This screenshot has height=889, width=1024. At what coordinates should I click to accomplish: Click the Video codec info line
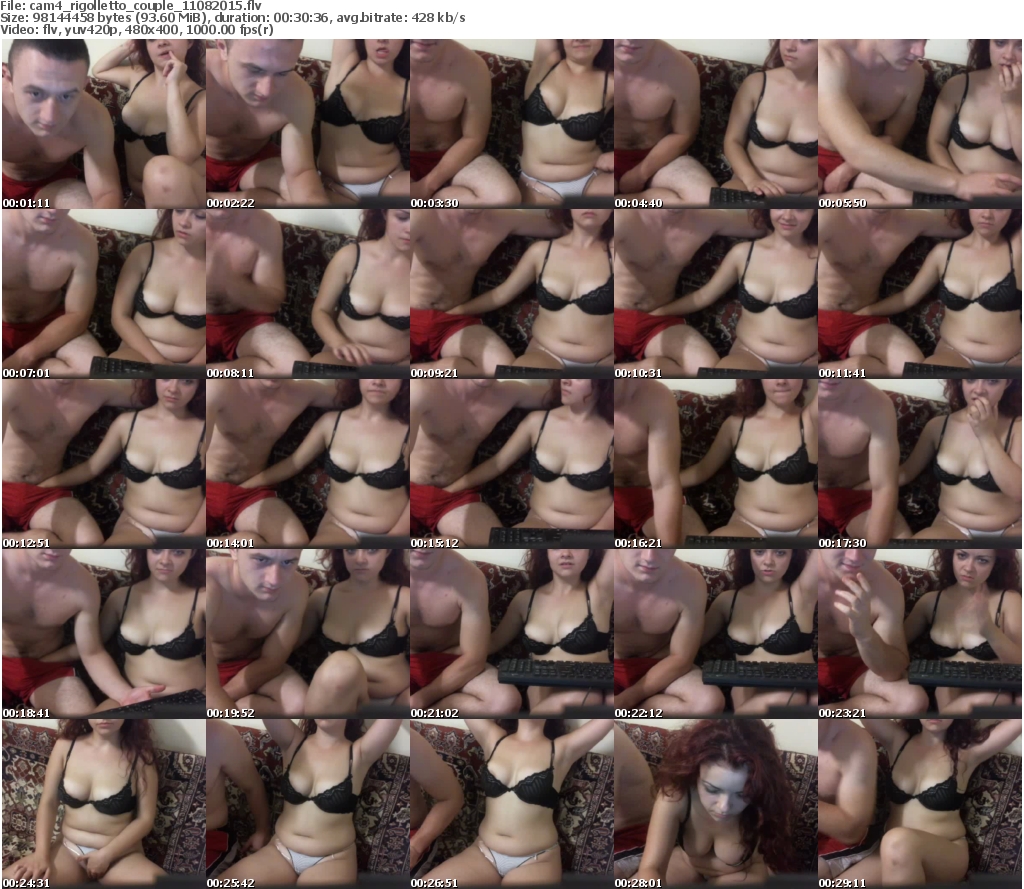136,29
